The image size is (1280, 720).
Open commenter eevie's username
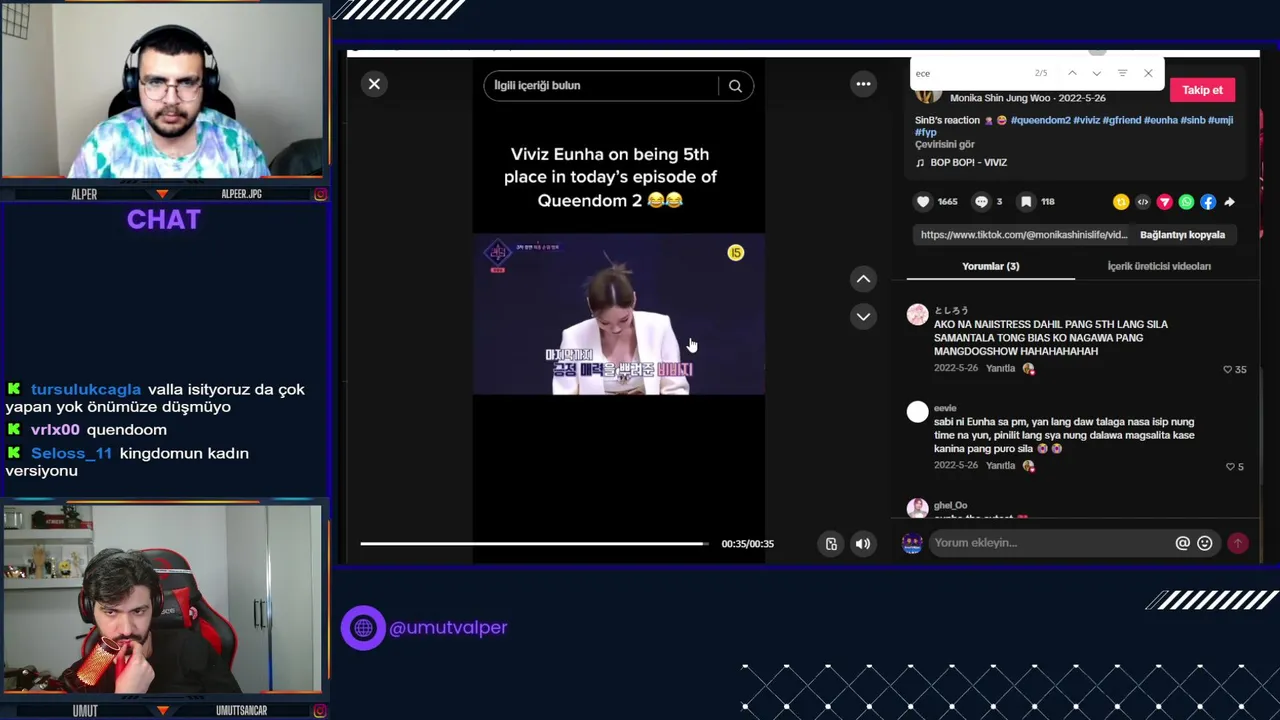click(x=945, y=408)
